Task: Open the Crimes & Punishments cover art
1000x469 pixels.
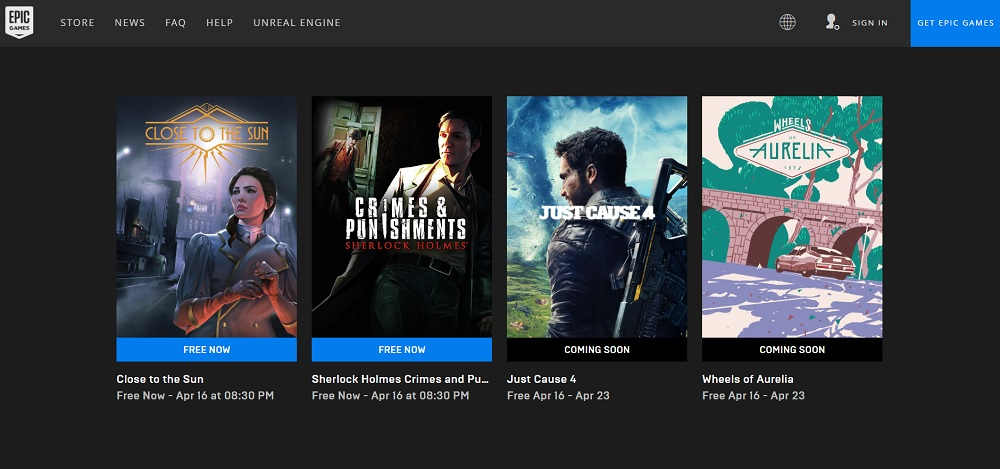Action: (402, 217)
